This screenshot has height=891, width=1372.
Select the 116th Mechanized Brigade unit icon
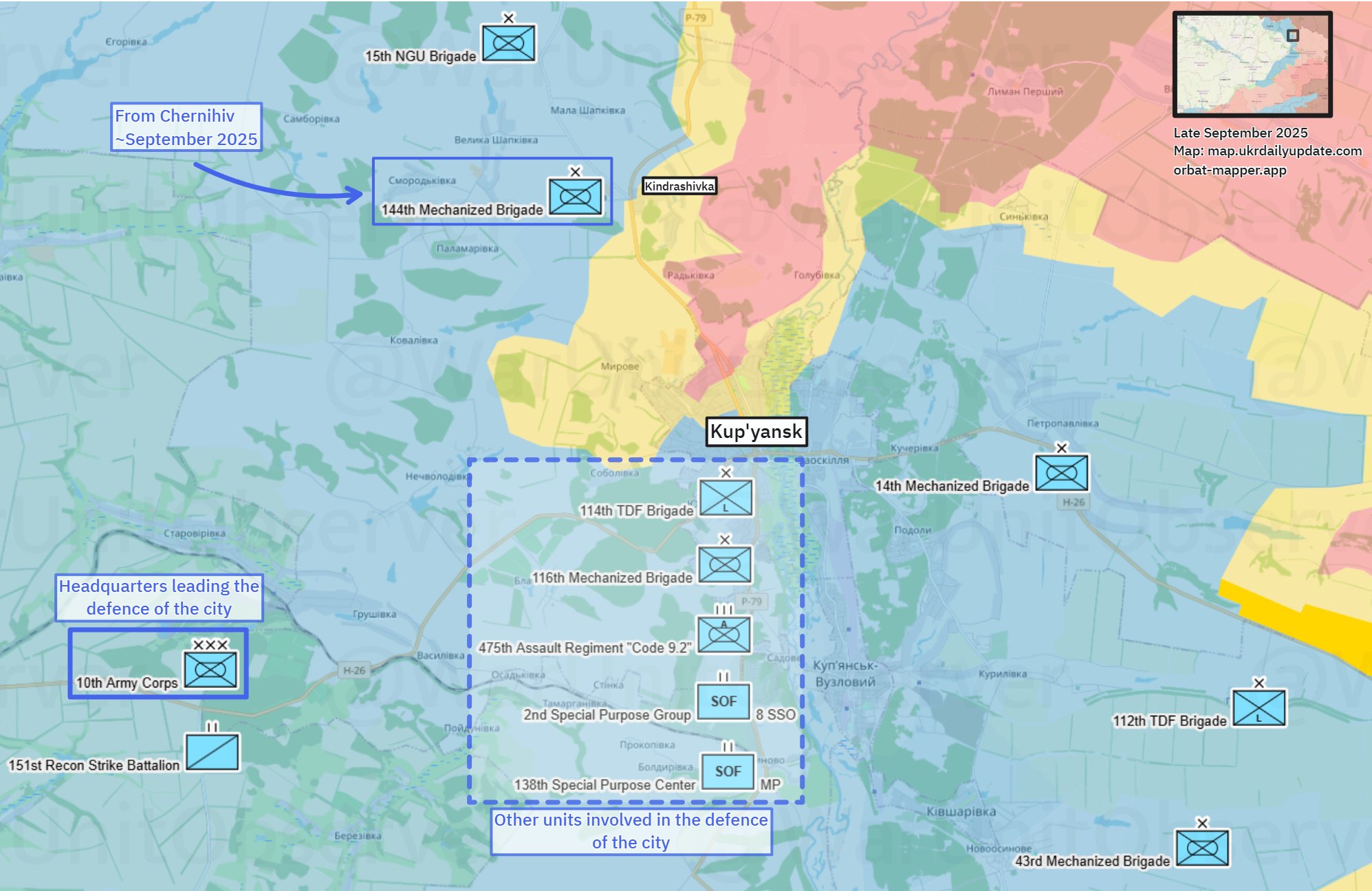pos(725,565)
